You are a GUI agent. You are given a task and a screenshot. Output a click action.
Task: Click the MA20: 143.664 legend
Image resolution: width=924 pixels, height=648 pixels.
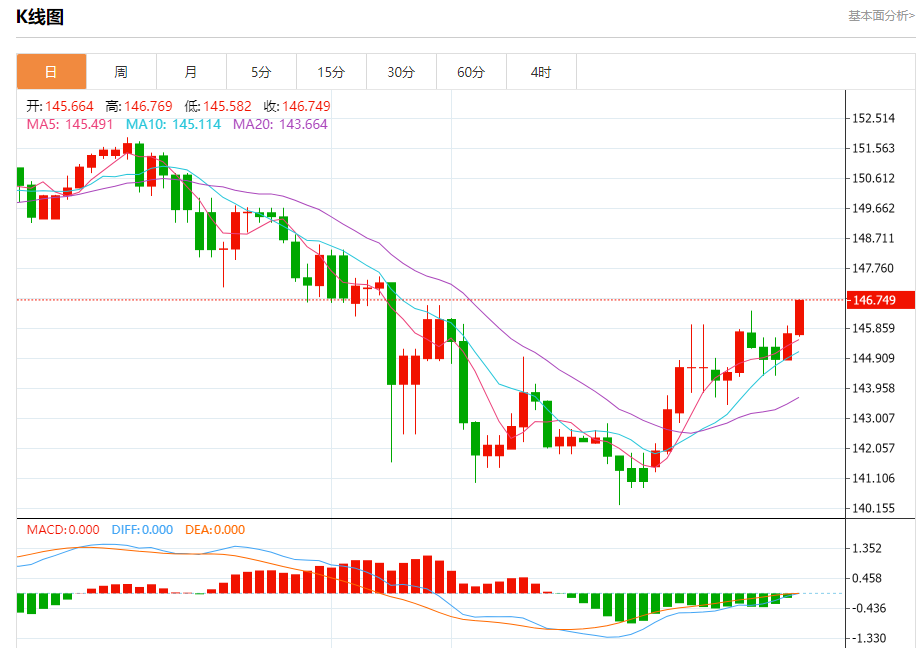pyautogui.click(x=280, y=124)
